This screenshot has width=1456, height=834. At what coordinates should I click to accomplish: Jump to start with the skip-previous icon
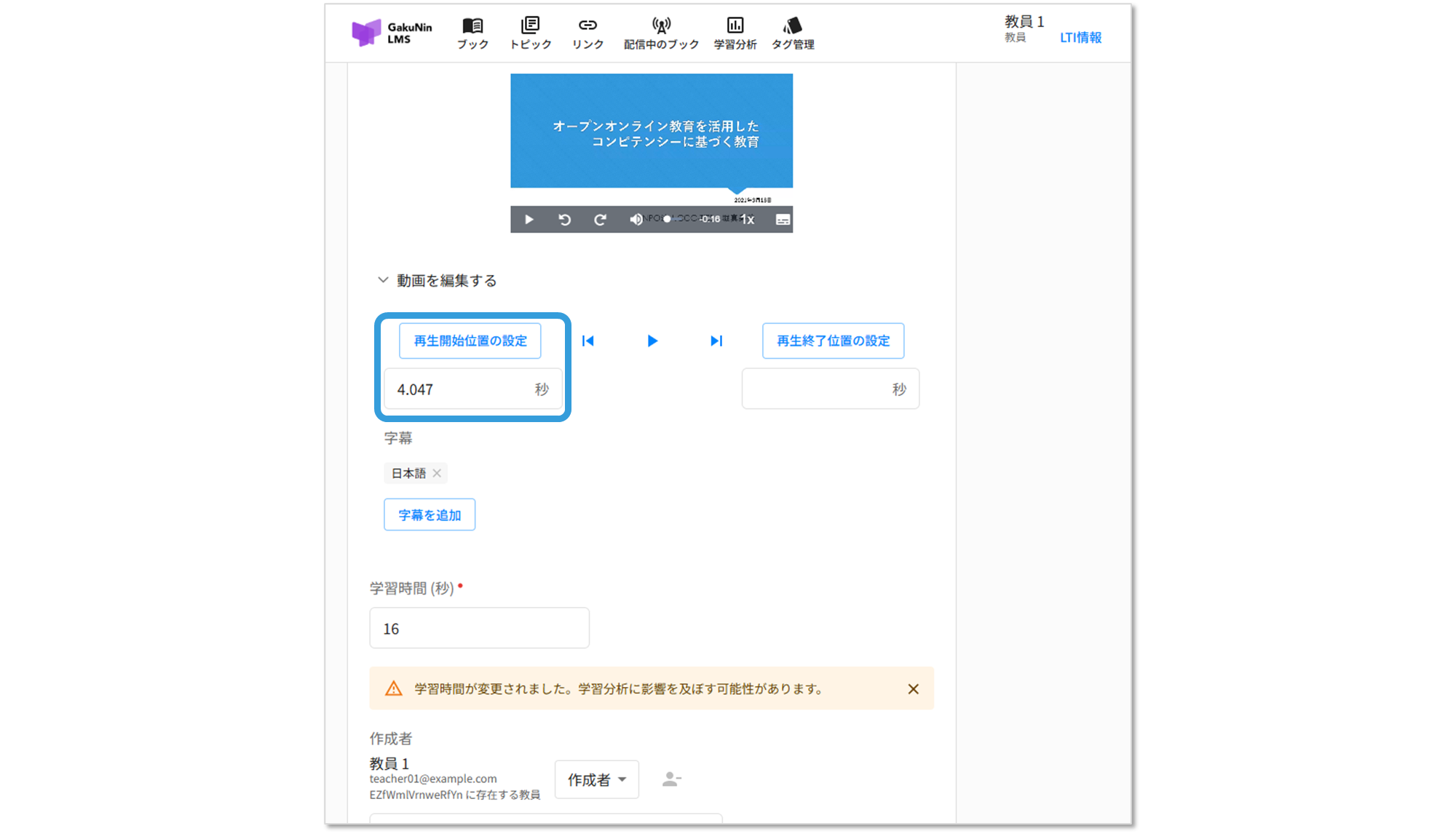coord(588,341)
